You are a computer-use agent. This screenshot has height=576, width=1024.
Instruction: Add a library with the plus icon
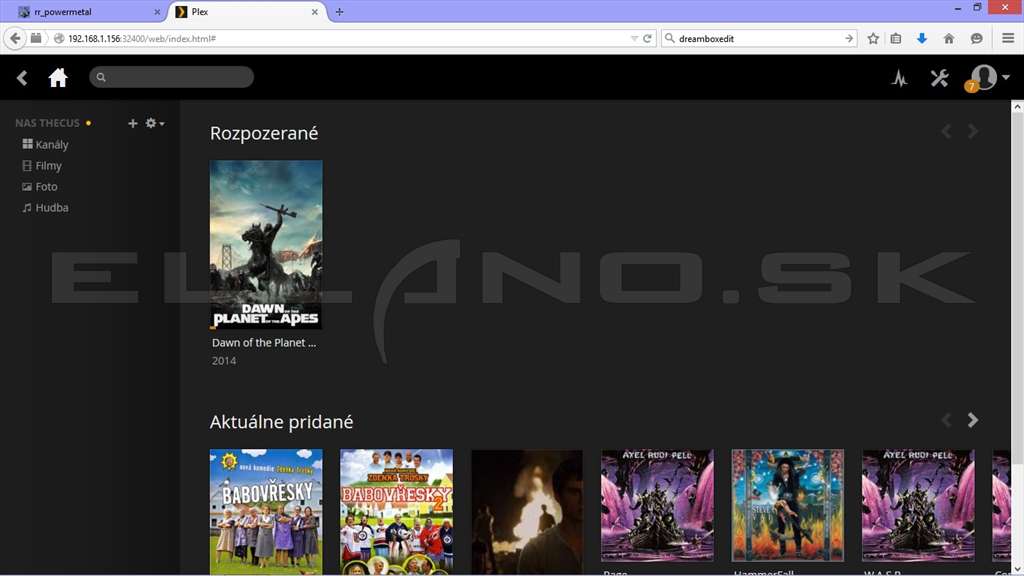tap(133, 123)
